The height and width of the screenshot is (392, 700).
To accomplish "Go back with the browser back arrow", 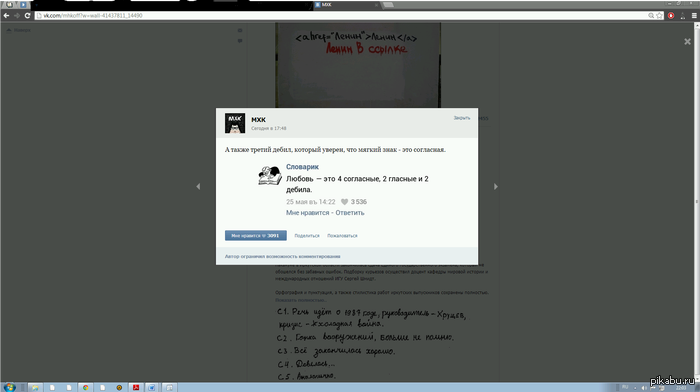I will (6, 16).
